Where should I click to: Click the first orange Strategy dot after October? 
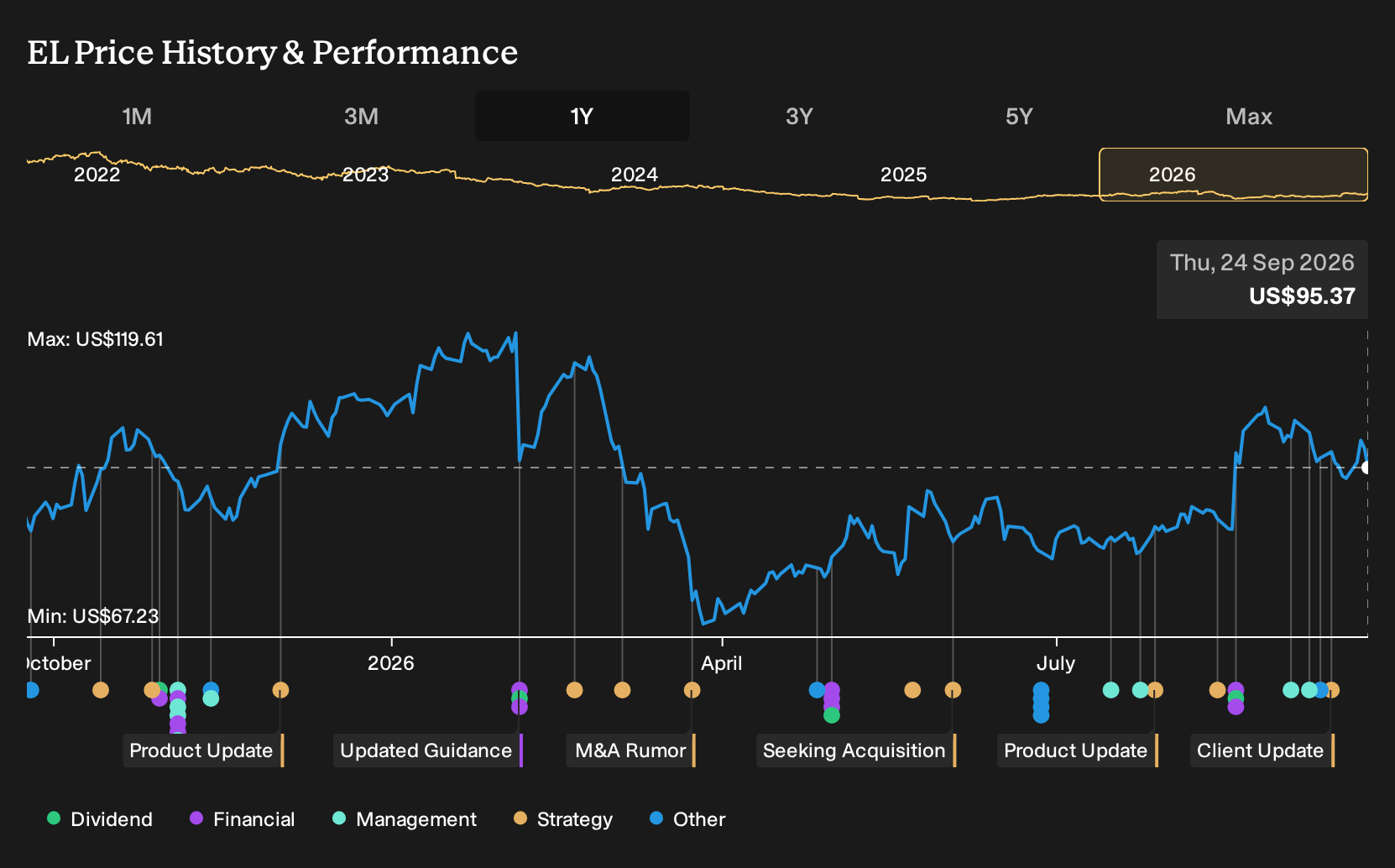[x=101, y=690]
